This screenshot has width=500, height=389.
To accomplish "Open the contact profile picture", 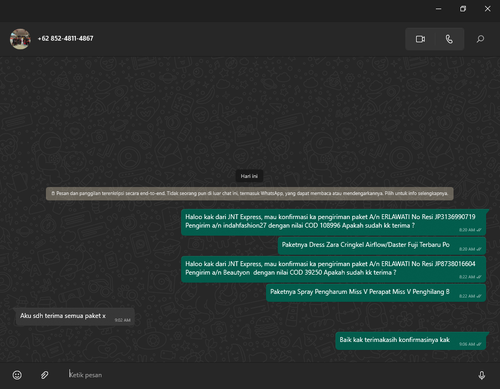I will coord(20,39).
